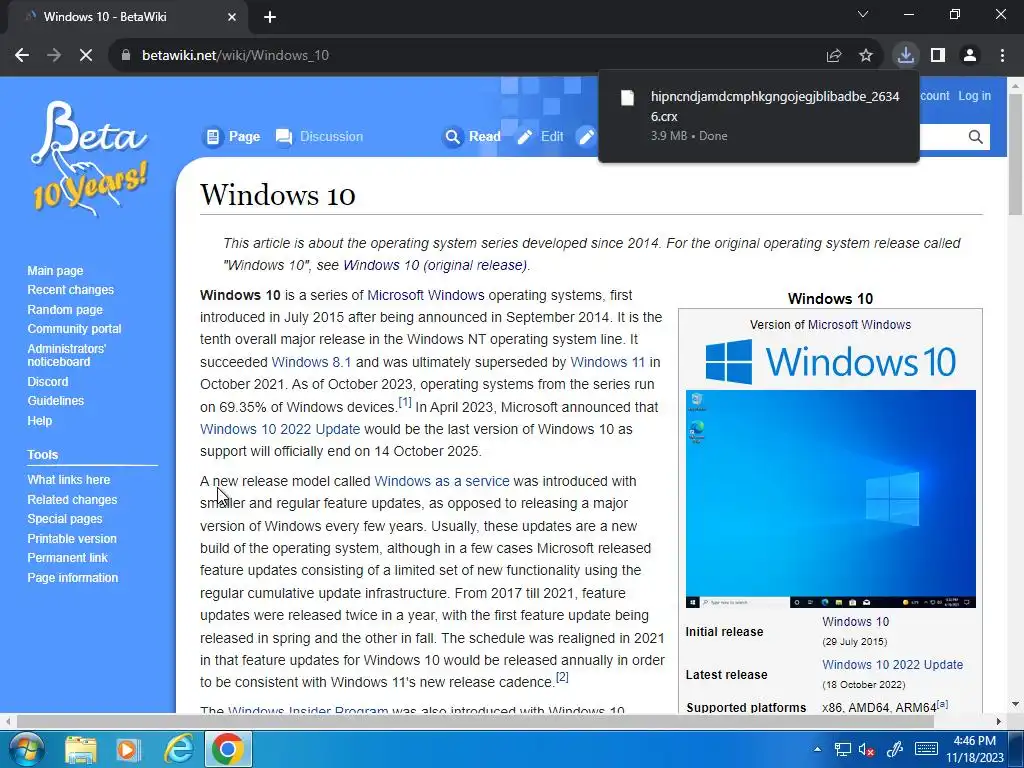Follow the Windows 8.1 link

(311, 362)
